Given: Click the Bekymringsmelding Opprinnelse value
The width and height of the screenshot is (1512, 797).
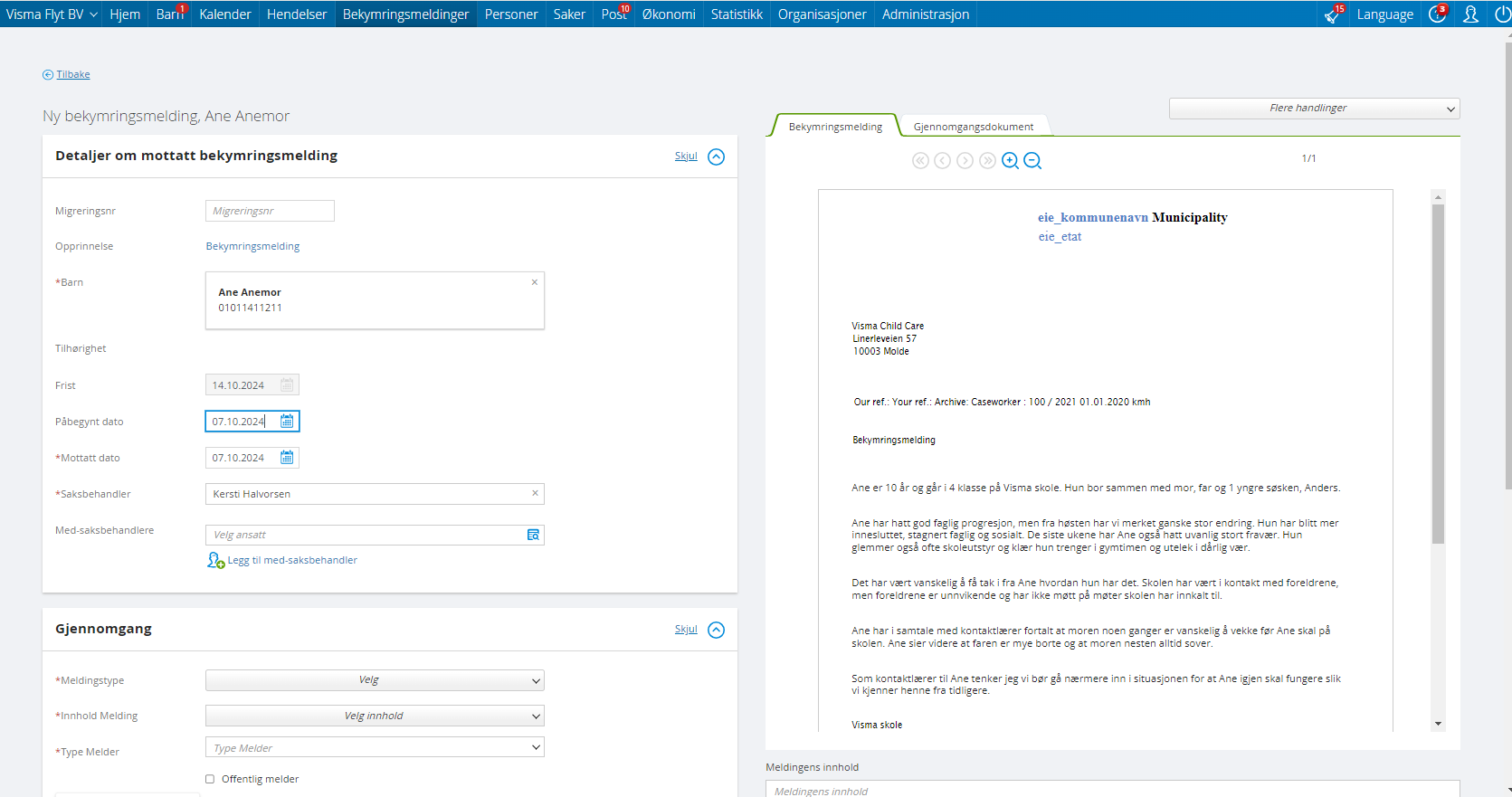Looking at the screenshot, I should coord(252,246).
